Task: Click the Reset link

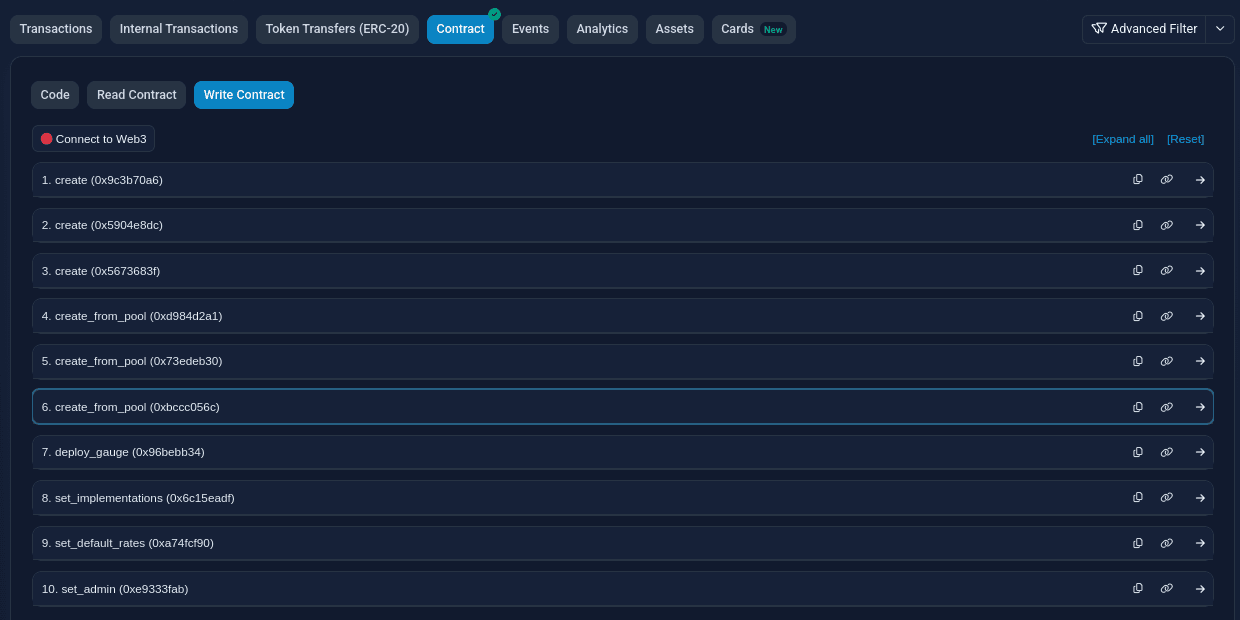Action: pos(1185,139)
